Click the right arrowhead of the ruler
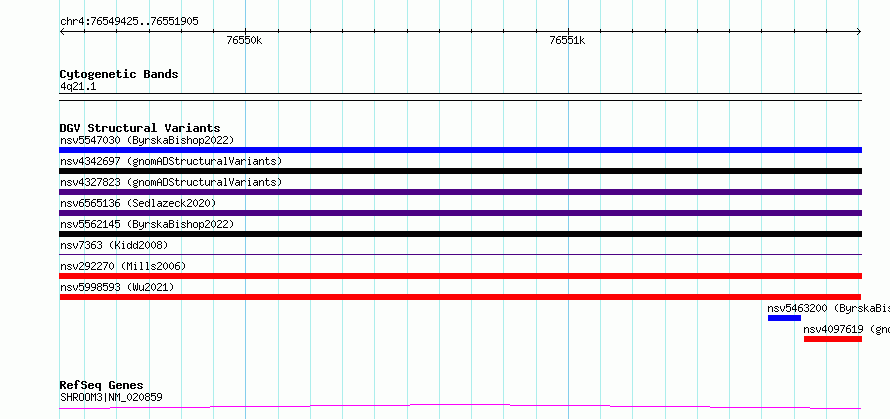Viewport: 890px width, 419px height. pos(858,32)
